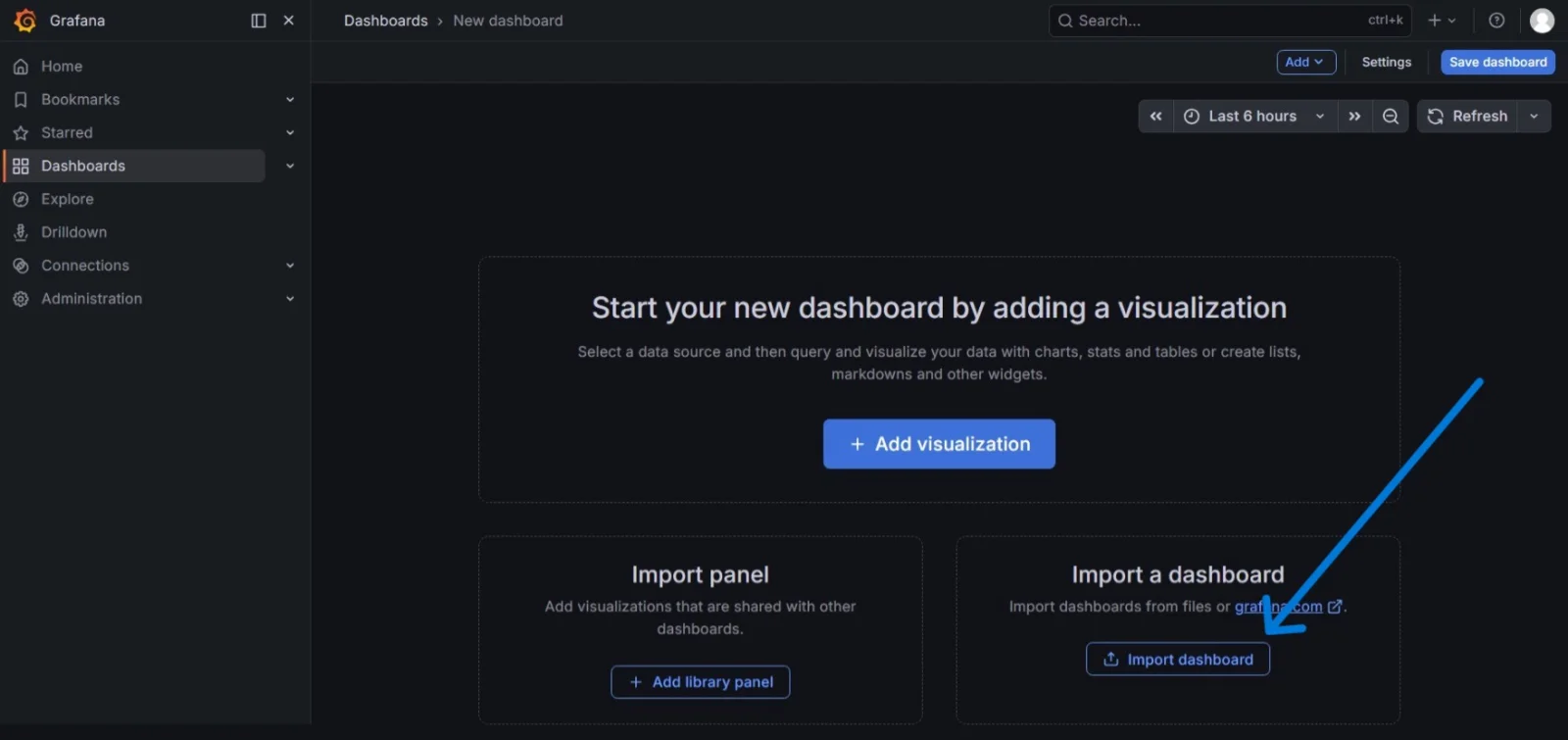Image resolution: width=1568 pixels, height=740 pixels.
Task: Toggle the sidebar dock icon
Action: point(259,21)
